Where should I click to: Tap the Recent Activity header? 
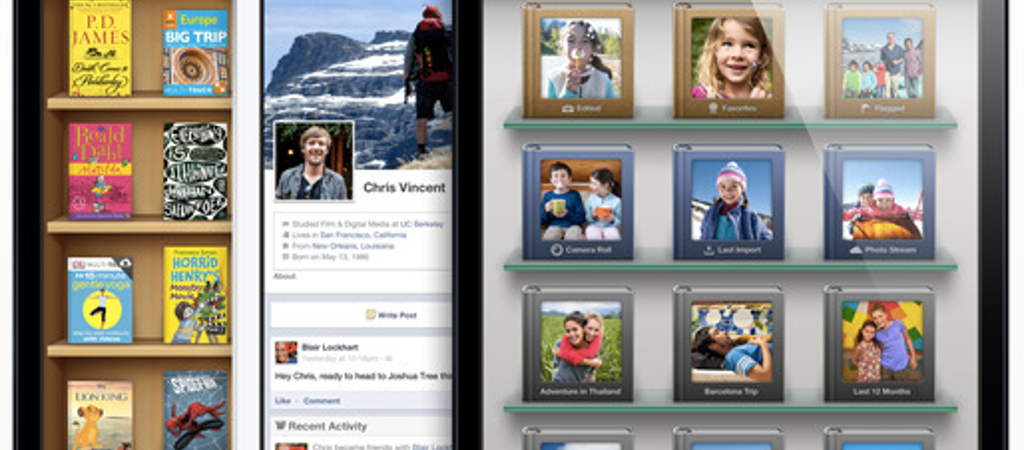point(360,426)
